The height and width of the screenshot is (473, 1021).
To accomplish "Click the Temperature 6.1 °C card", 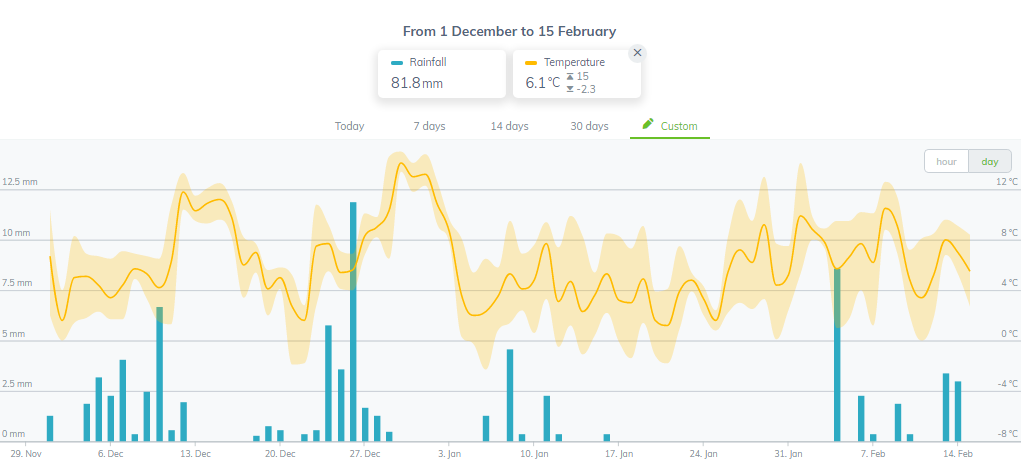I will (577, 74).
